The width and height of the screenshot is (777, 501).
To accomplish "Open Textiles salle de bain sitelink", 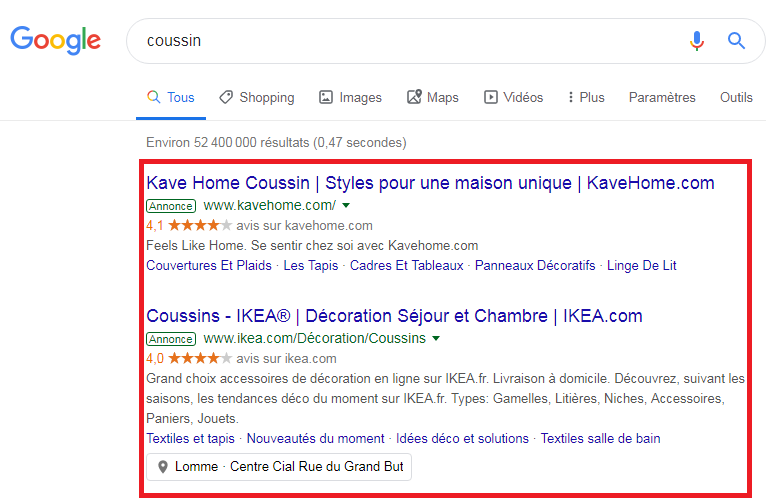I will click(600, 439).
